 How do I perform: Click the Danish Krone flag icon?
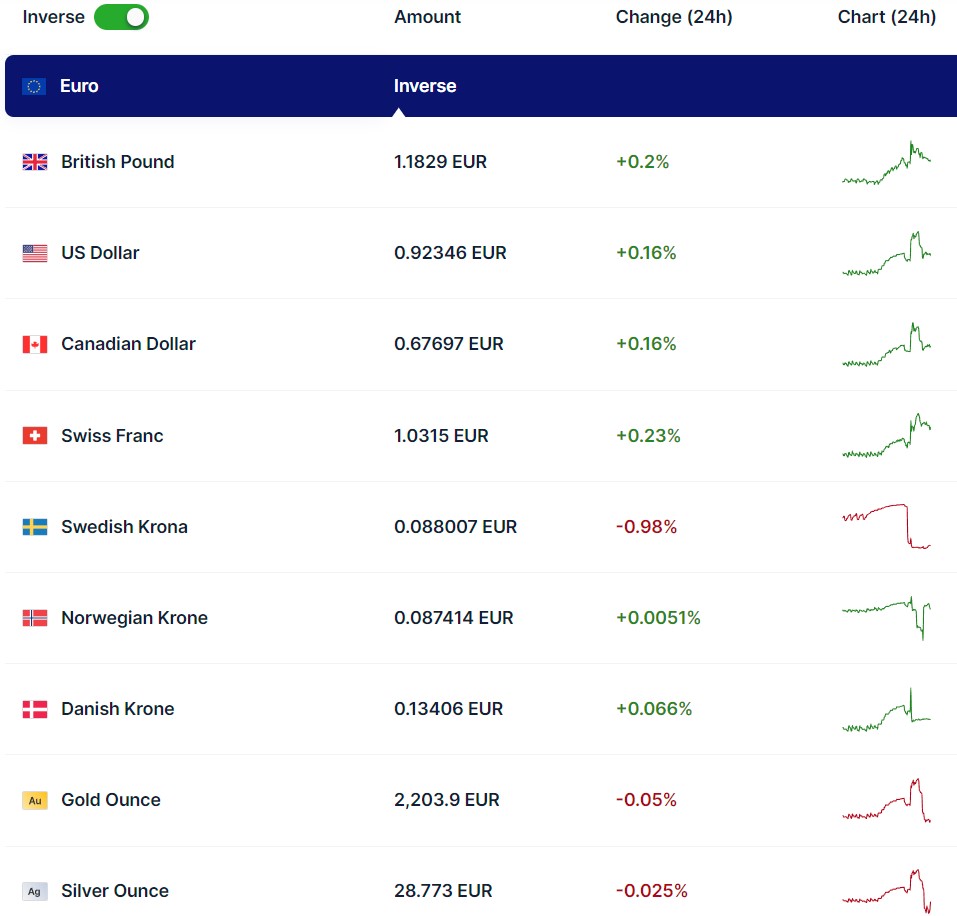coord(35,709)
